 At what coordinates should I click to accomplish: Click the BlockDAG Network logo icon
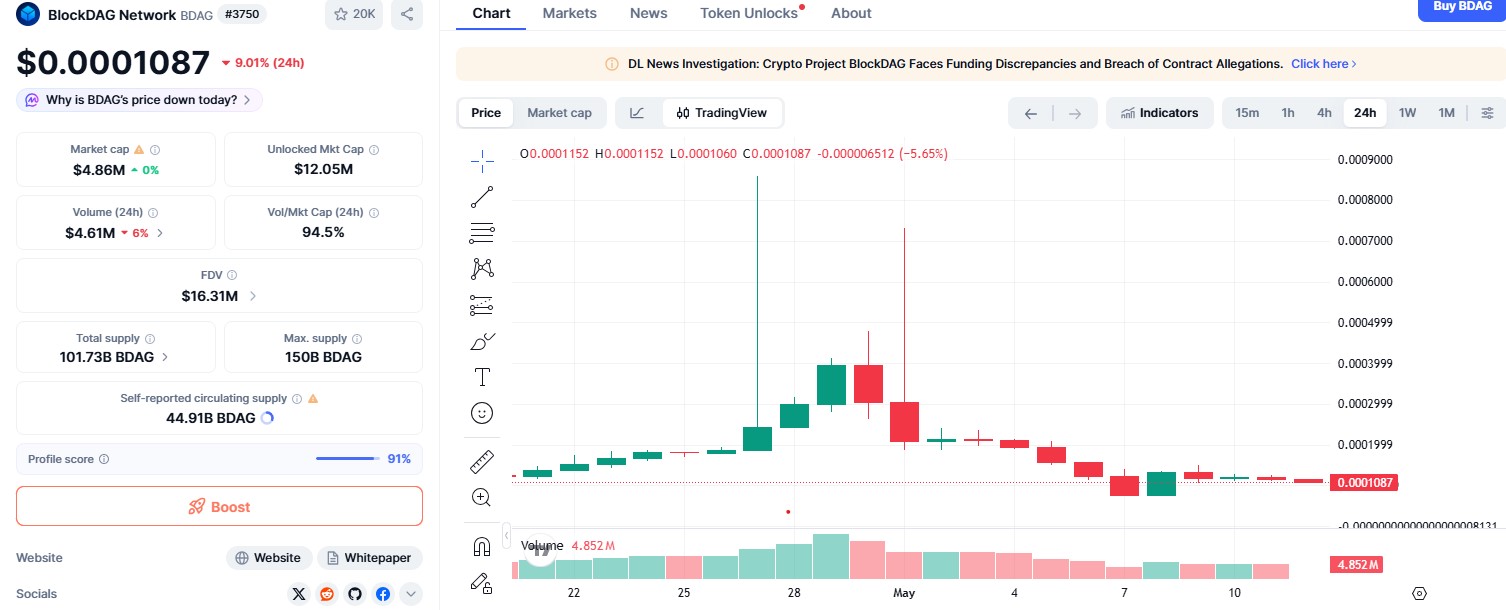28,14
